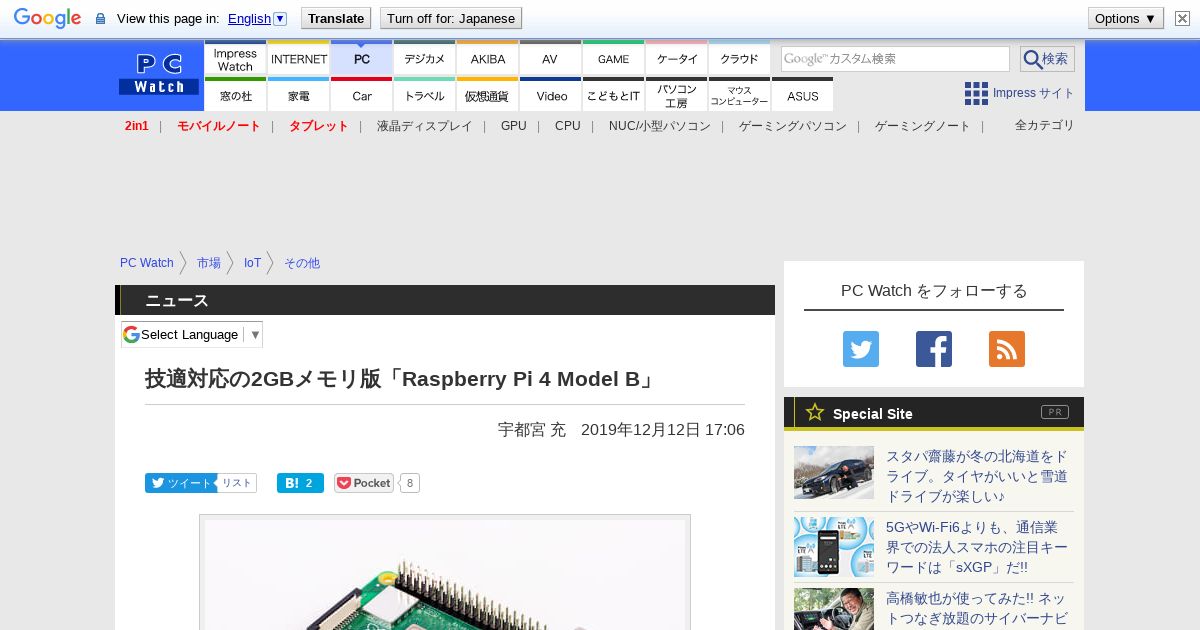Image resolution: width=1200 pixels, height=630 pixels.
Task: Open the Raspberry Pi board article image
Action: (x=445, y=572)
